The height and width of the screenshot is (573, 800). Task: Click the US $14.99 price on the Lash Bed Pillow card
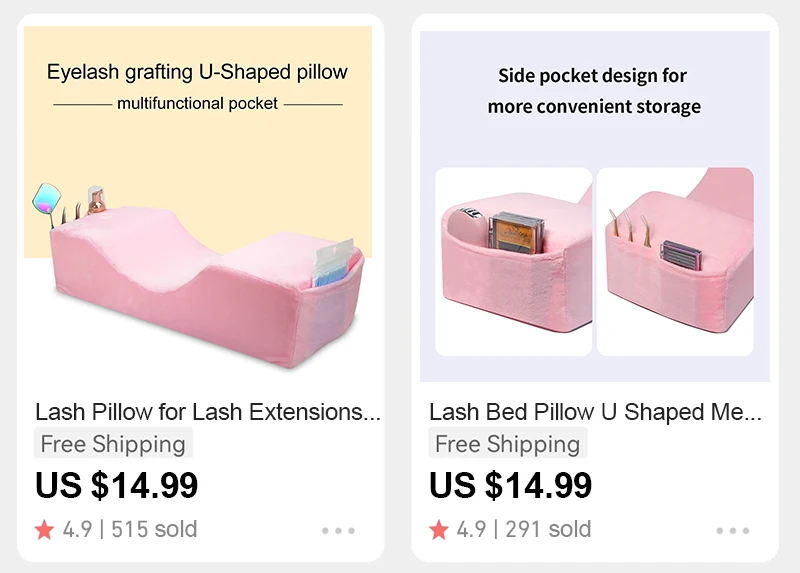click(510, 486)
